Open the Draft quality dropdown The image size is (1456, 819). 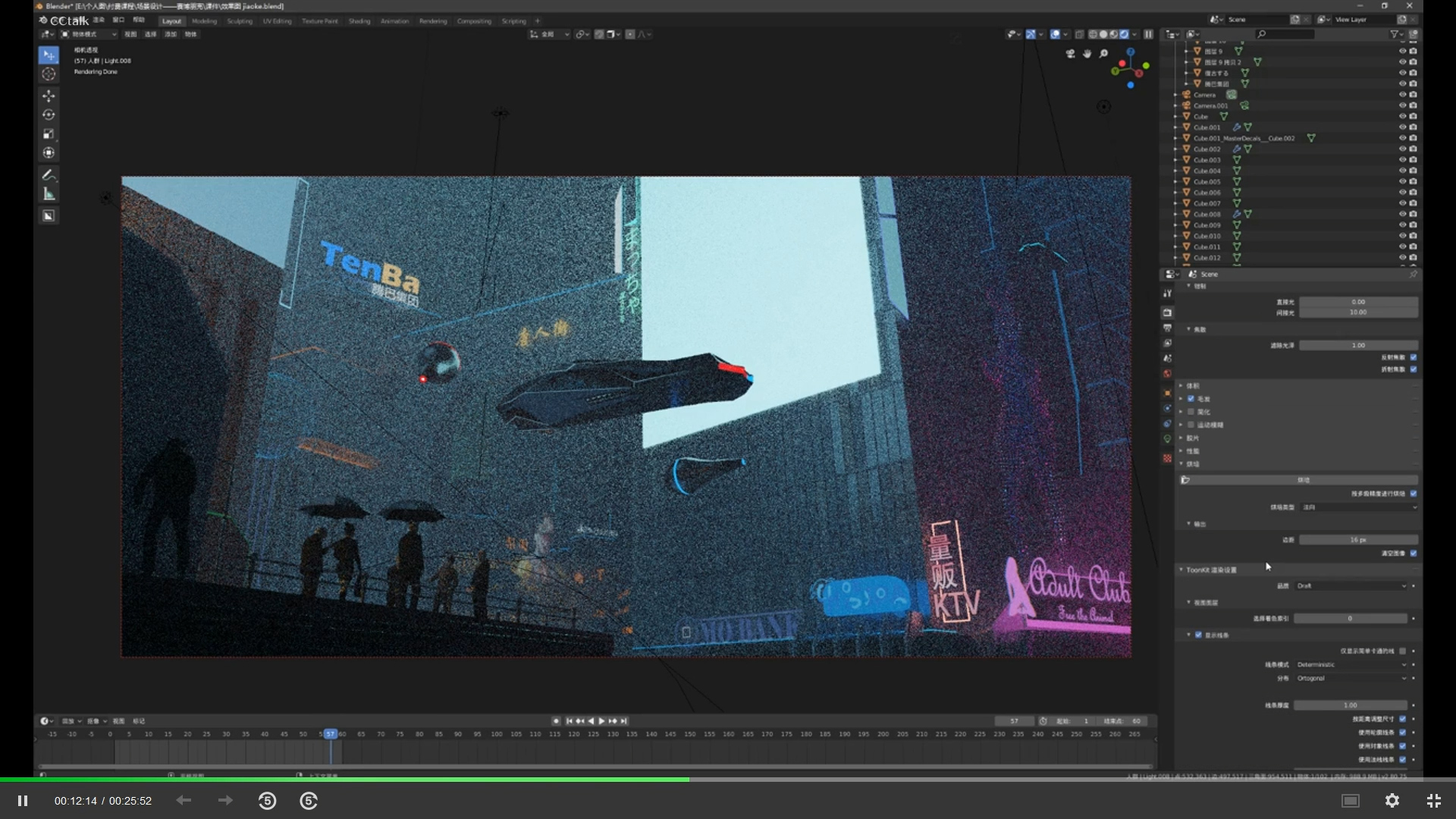coord(1351,586)
